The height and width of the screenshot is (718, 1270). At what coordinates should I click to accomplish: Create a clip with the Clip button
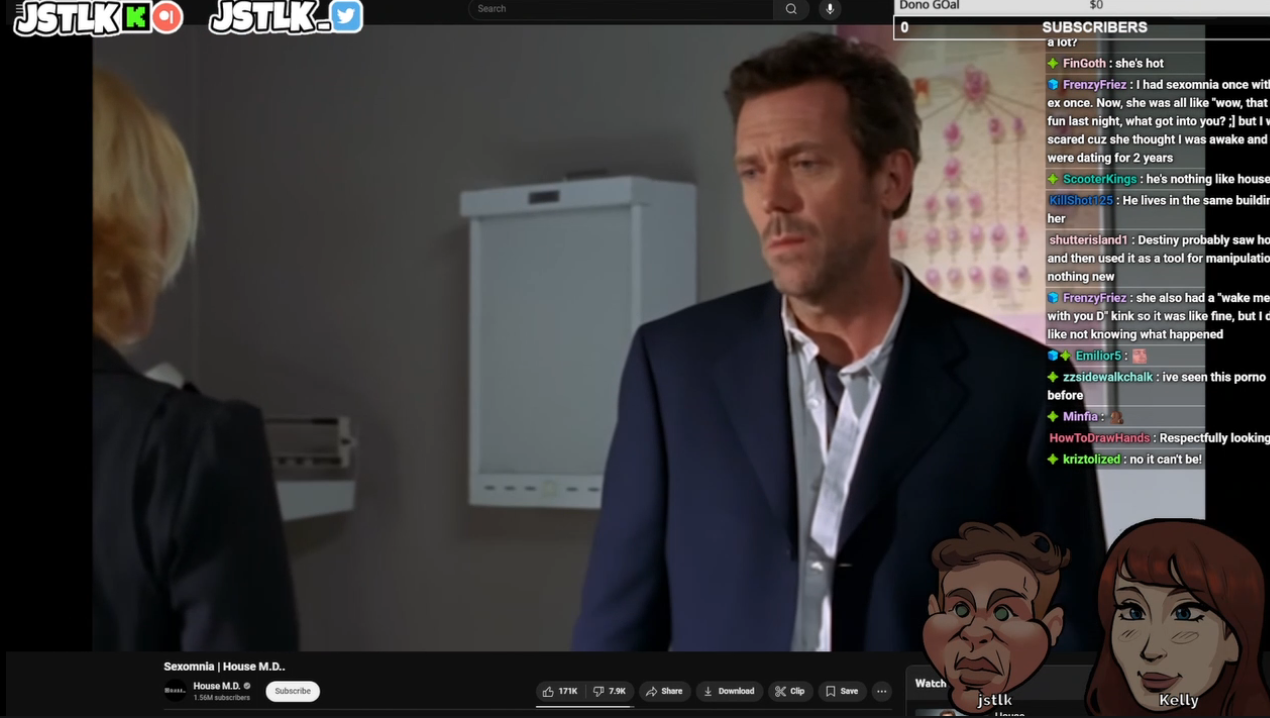pos(790,691)
